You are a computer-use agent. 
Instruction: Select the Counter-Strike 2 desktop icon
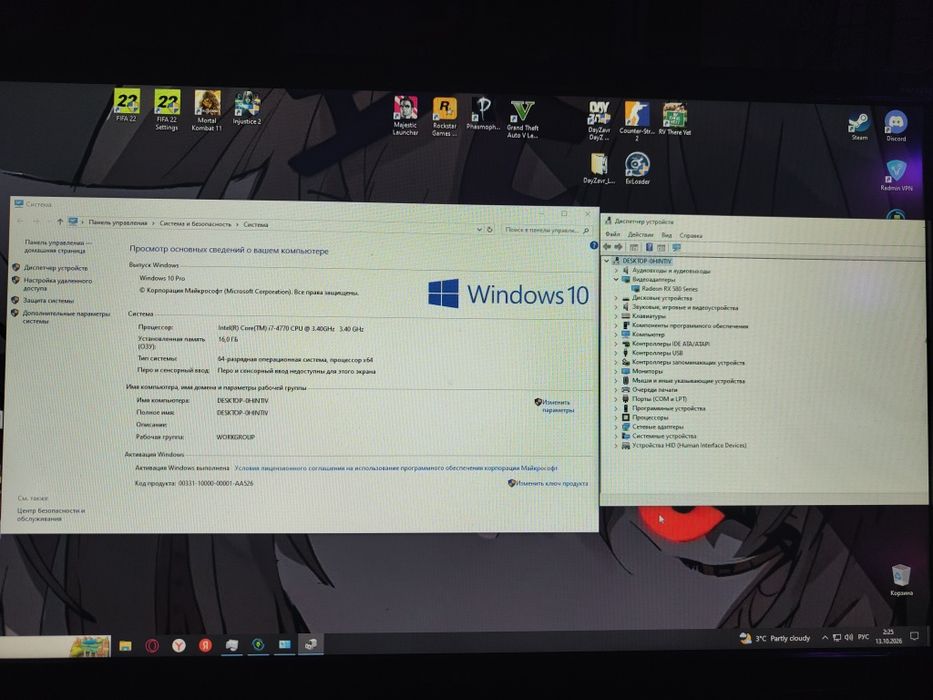click(636, 121)
